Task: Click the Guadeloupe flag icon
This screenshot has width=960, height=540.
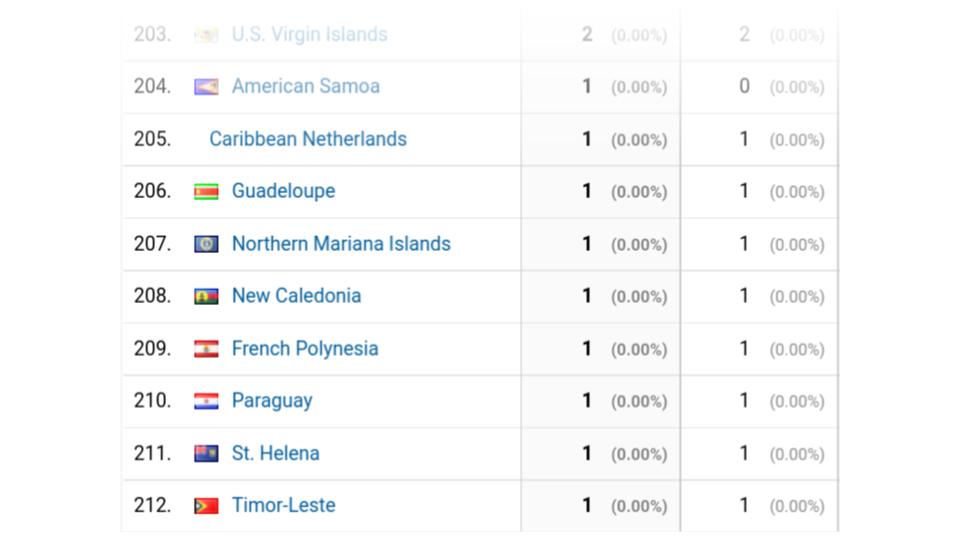Action: (206, 192)
